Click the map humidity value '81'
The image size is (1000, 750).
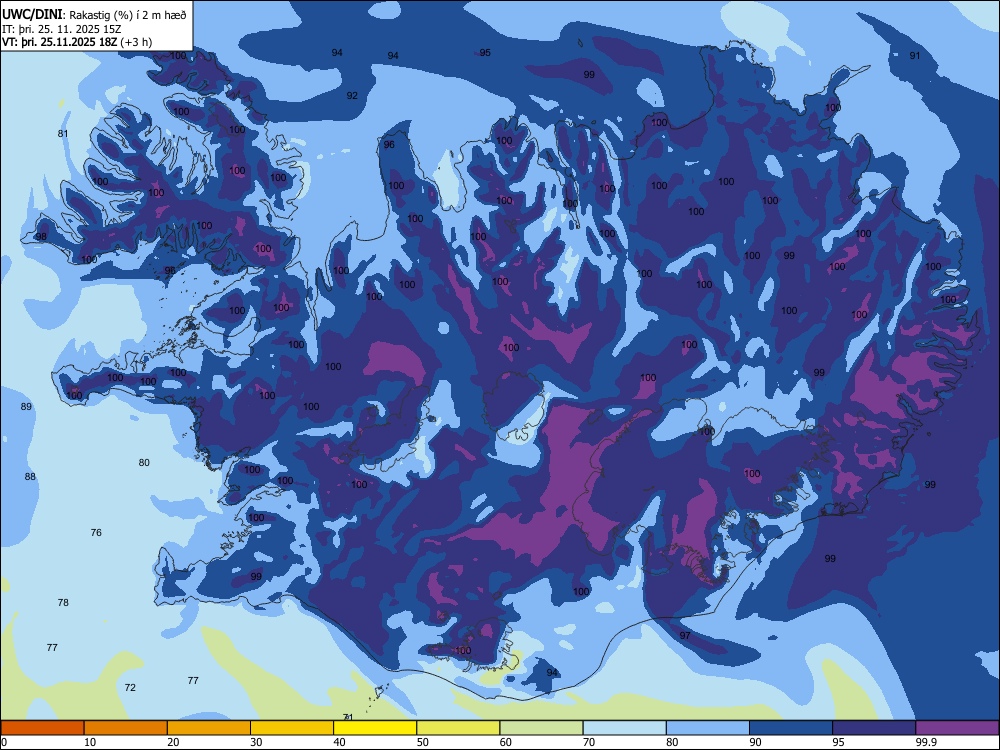coord(62,133)
